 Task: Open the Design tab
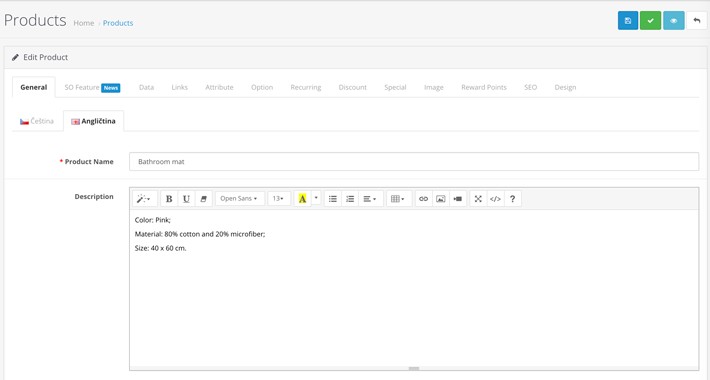(x=565, y=87)
